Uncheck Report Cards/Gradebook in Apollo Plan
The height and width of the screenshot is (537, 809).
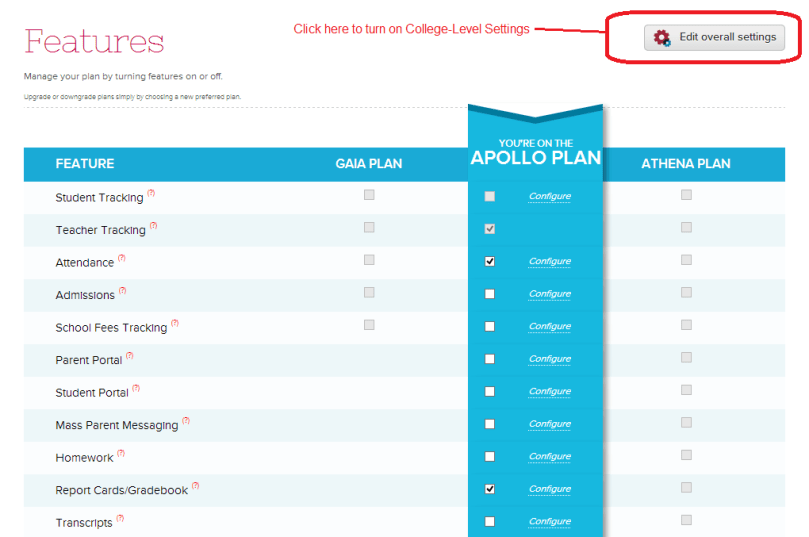point(490,489)
